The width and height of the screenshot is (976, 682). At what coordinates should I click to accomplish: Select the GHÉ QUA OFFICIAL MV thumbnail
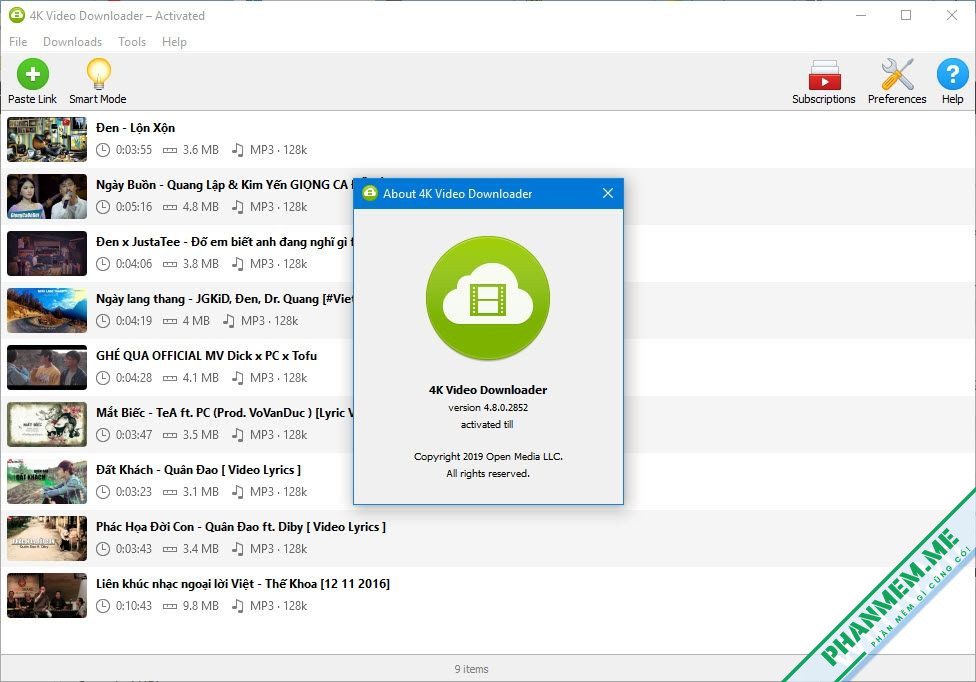click(47, 367)
